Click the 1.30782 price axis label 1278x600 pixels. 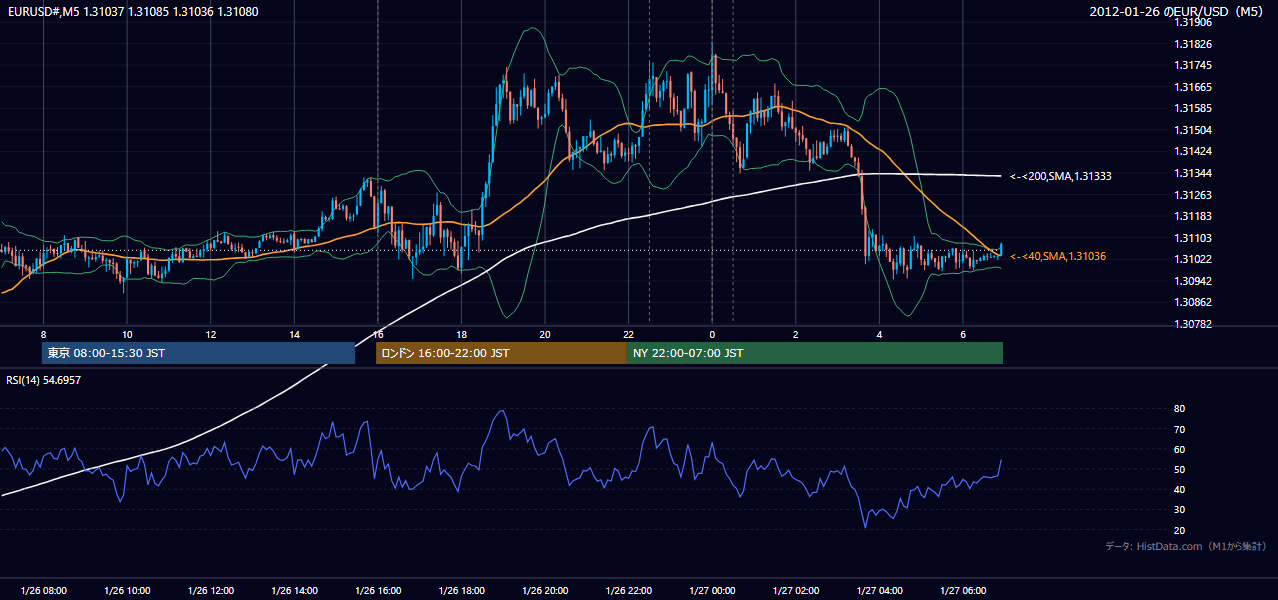click(x=1194, y=324)
